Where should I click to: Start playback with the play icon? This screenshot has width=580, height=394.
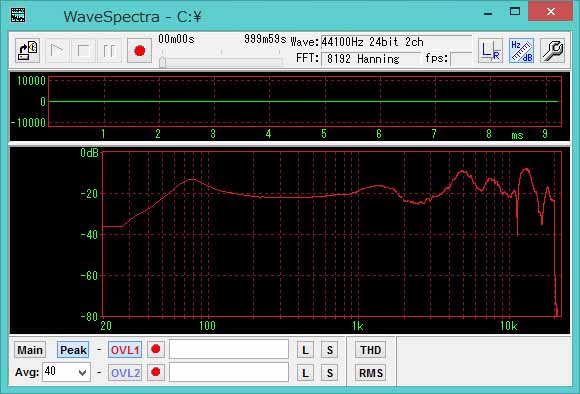pyautogui.click(x=57, y=51)
